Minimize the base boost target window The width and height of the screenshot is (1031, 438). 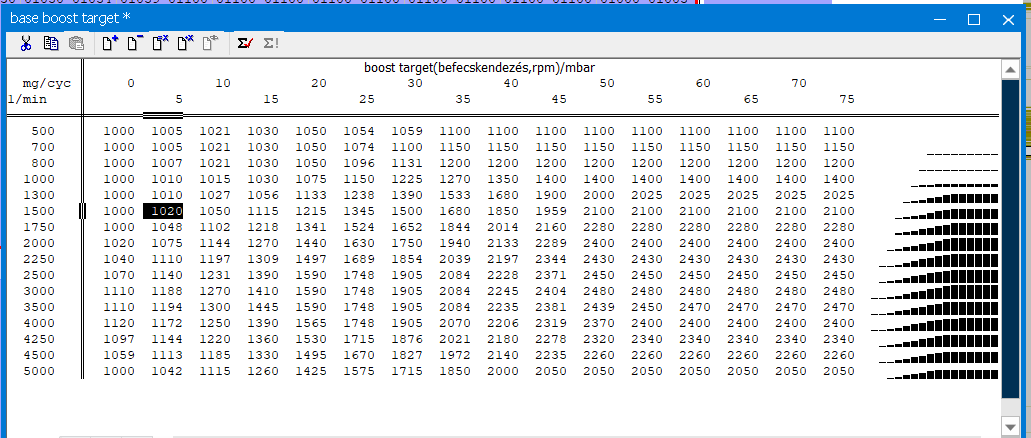point(938,18)
